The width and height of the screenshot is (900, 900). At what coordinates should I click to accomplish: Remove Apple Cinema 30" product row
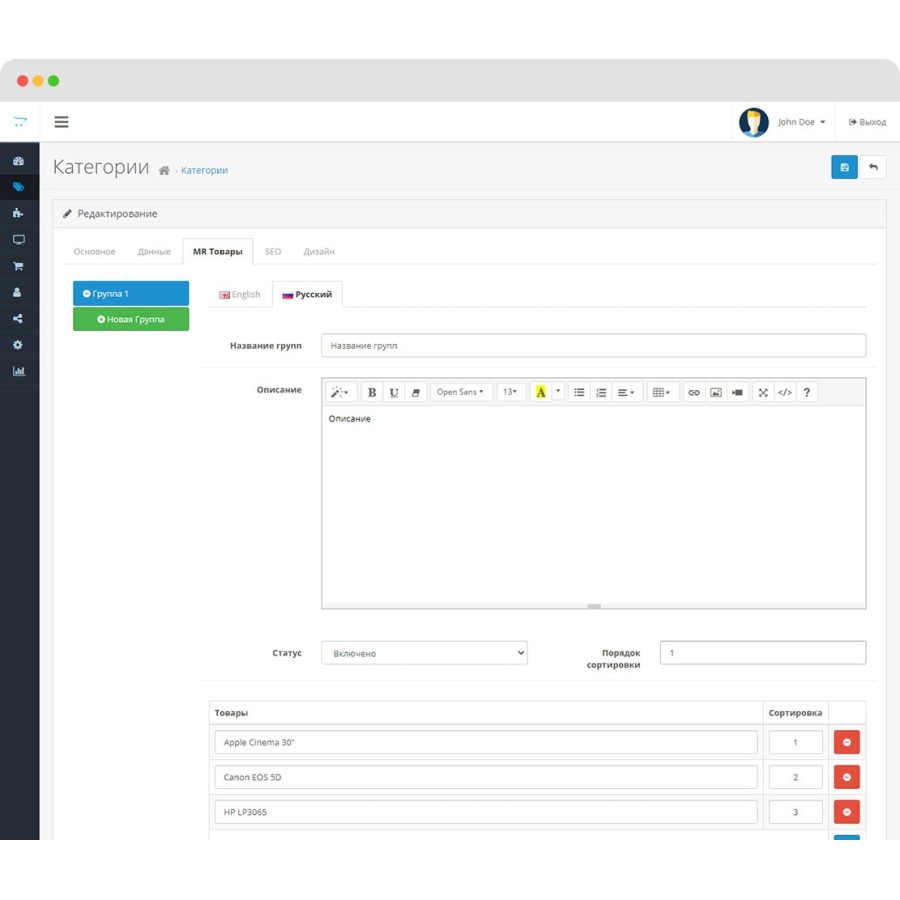847,742
